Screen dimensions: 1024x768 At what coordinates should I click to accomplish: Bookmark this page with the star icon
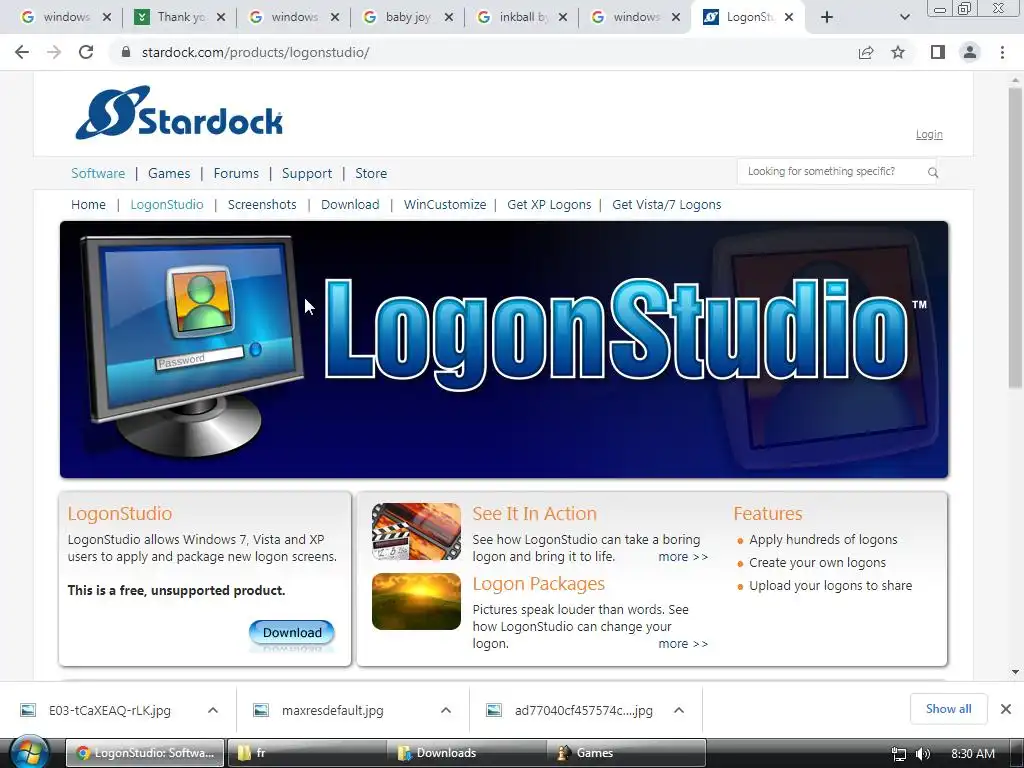click(x=898, y=52)
